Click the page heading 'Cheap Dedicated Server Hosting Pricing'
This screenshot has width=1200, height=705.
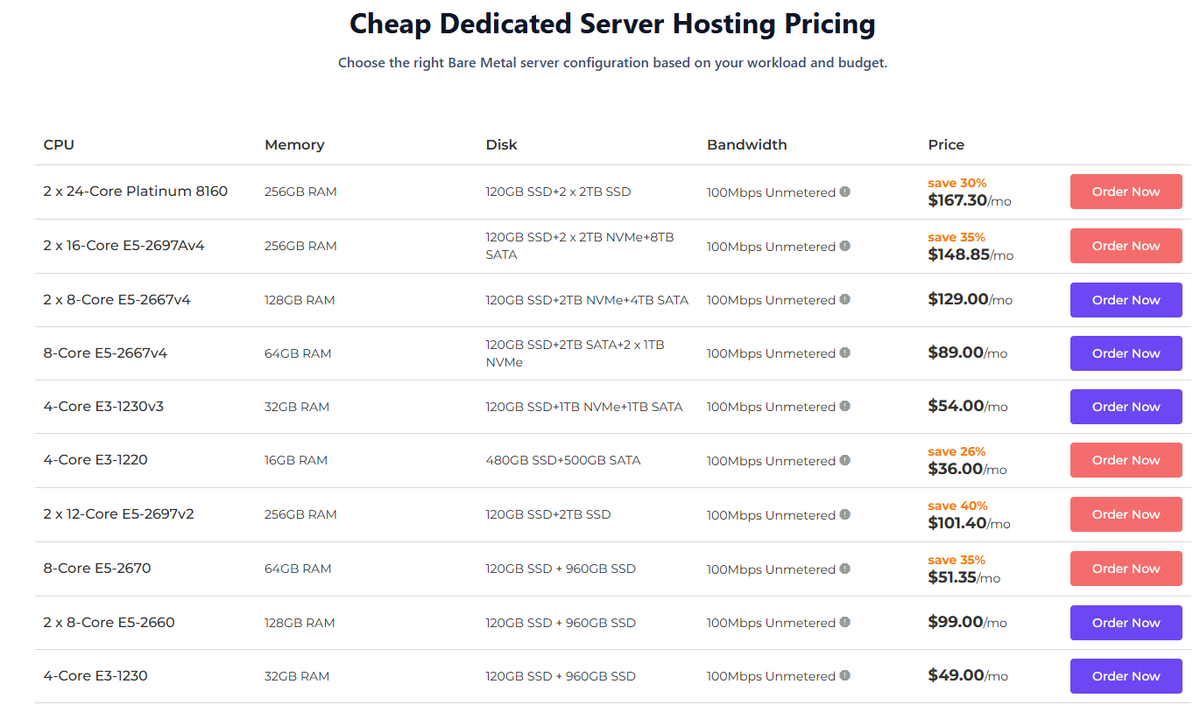pos(612,23)
